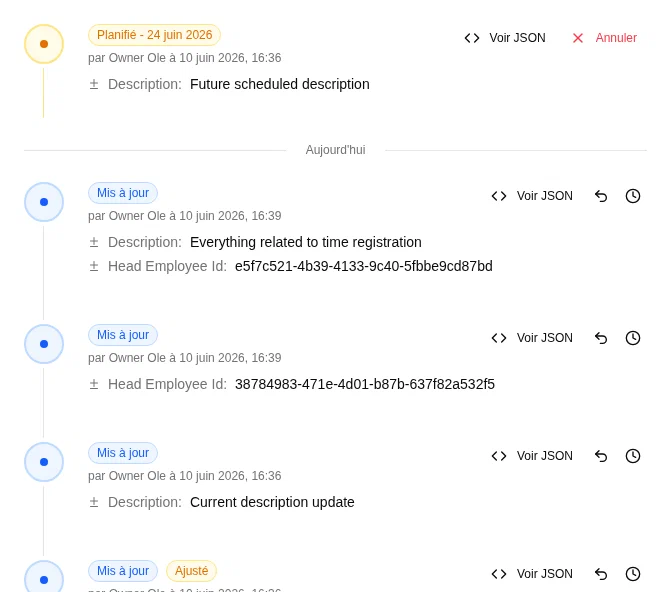
Task: Click code brackets icon on Current description entry
Action: click(499, 456)
